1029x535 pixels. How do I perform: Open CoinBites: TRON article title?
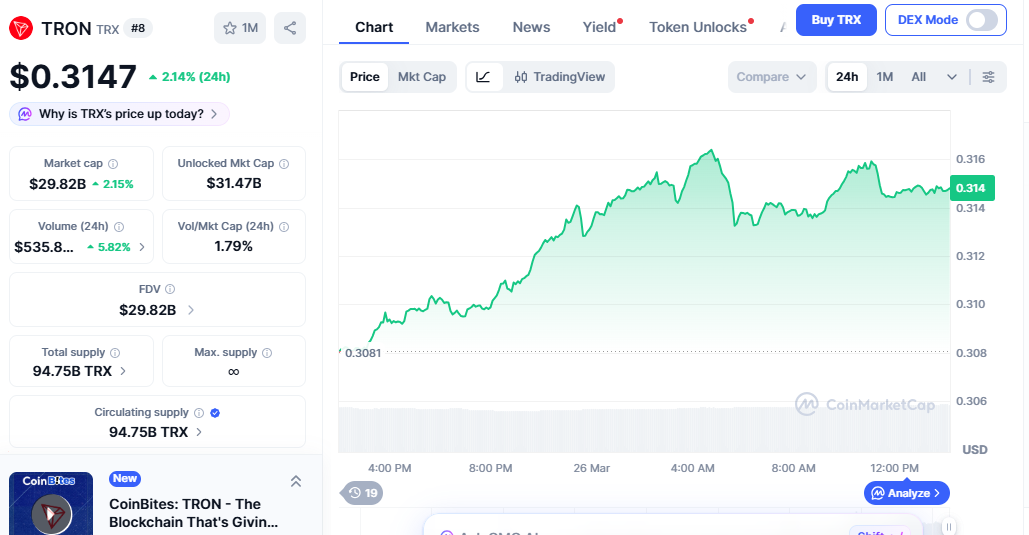click(194, 513)
